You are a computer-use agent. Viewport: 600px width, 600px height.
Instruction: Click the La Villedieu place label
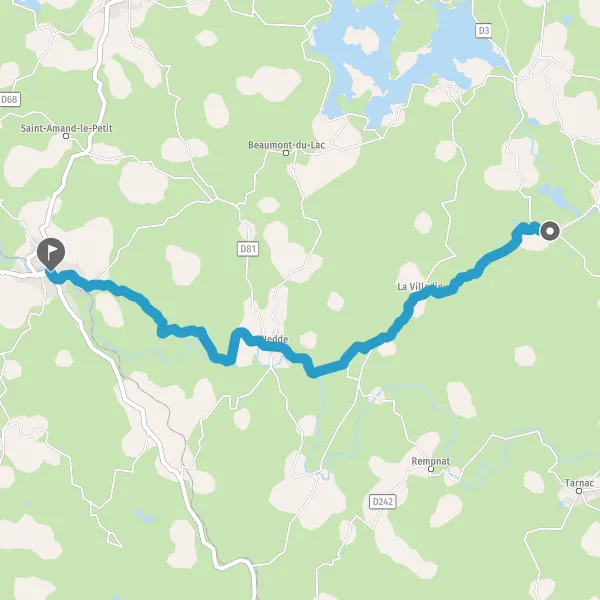click(423, 286)
